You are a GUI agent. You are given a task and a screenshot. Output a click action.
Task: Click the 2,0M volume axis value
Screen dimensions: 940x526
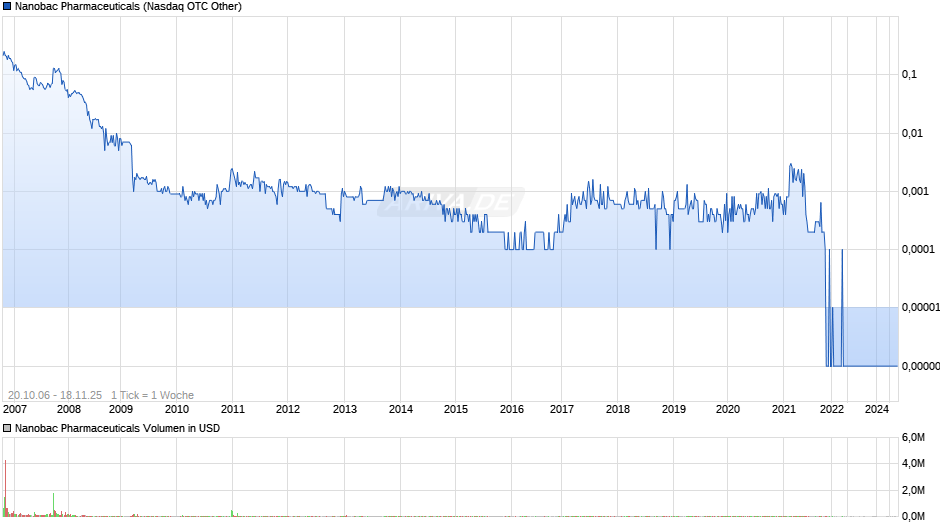(914, 491)
